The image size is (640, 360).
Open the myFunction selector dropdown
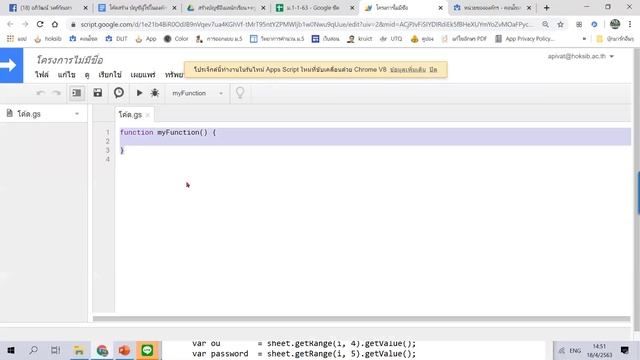(198, 93)
